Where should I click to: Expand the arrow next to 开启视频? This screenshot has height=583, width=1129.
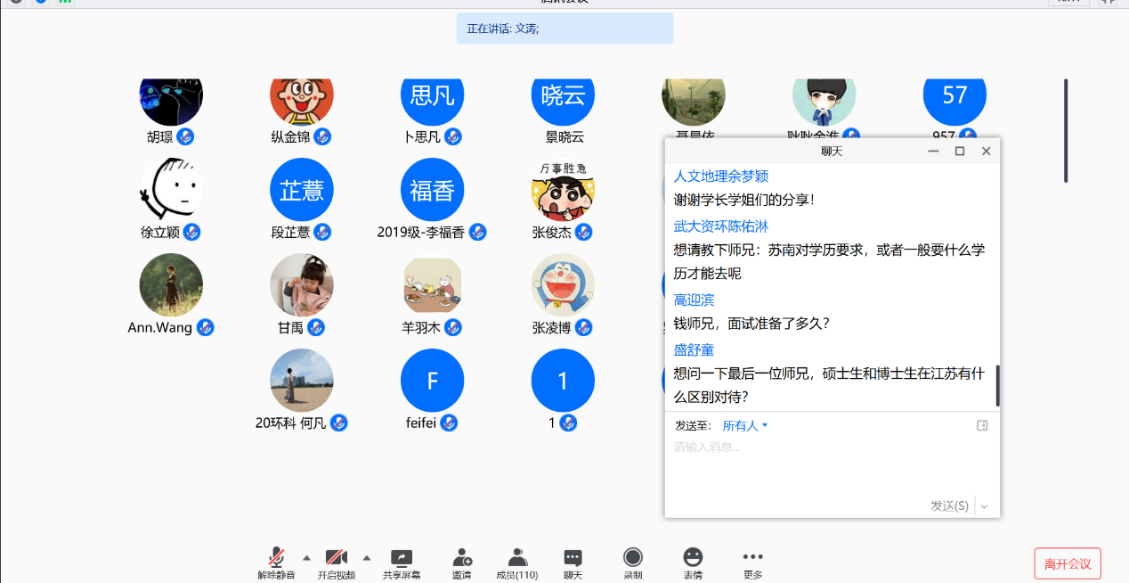(x=366, y=558)
